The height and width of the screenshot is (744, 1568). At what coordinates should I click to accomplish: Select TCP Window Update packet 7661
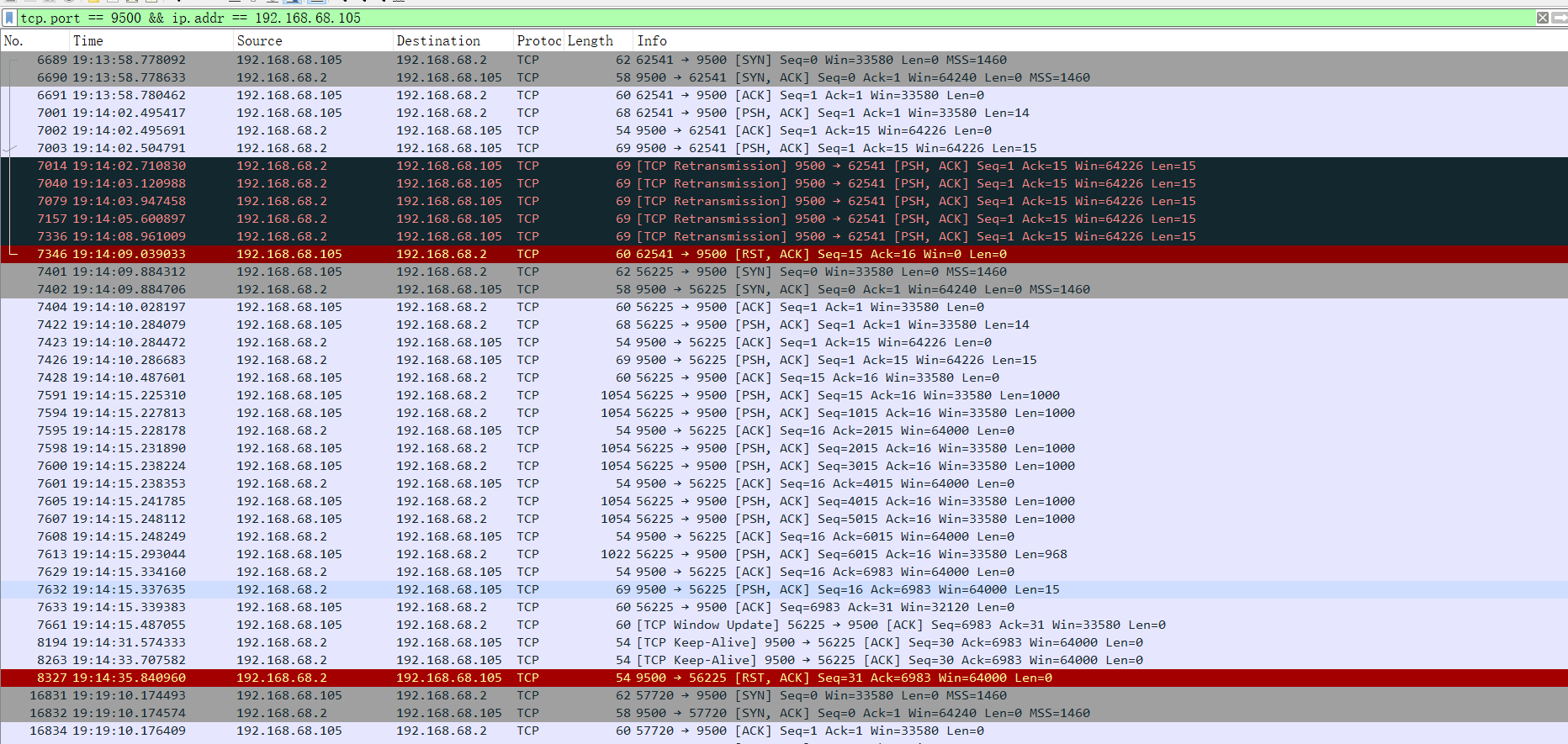tap(784, 625)
